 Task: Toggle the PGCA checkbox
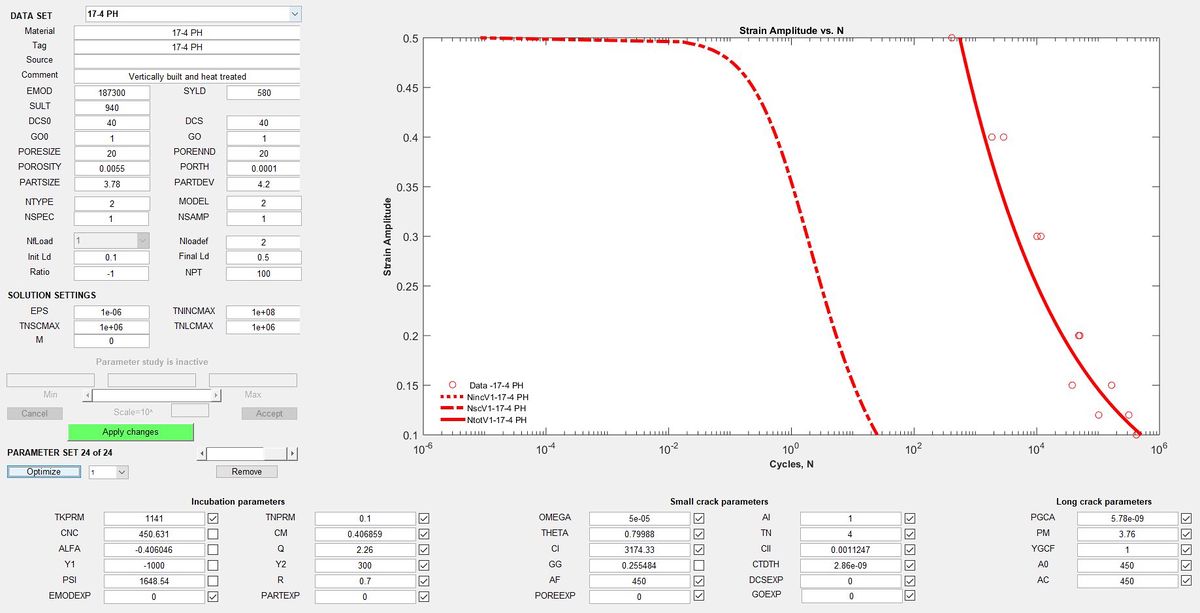click(x=1186, y=518)
